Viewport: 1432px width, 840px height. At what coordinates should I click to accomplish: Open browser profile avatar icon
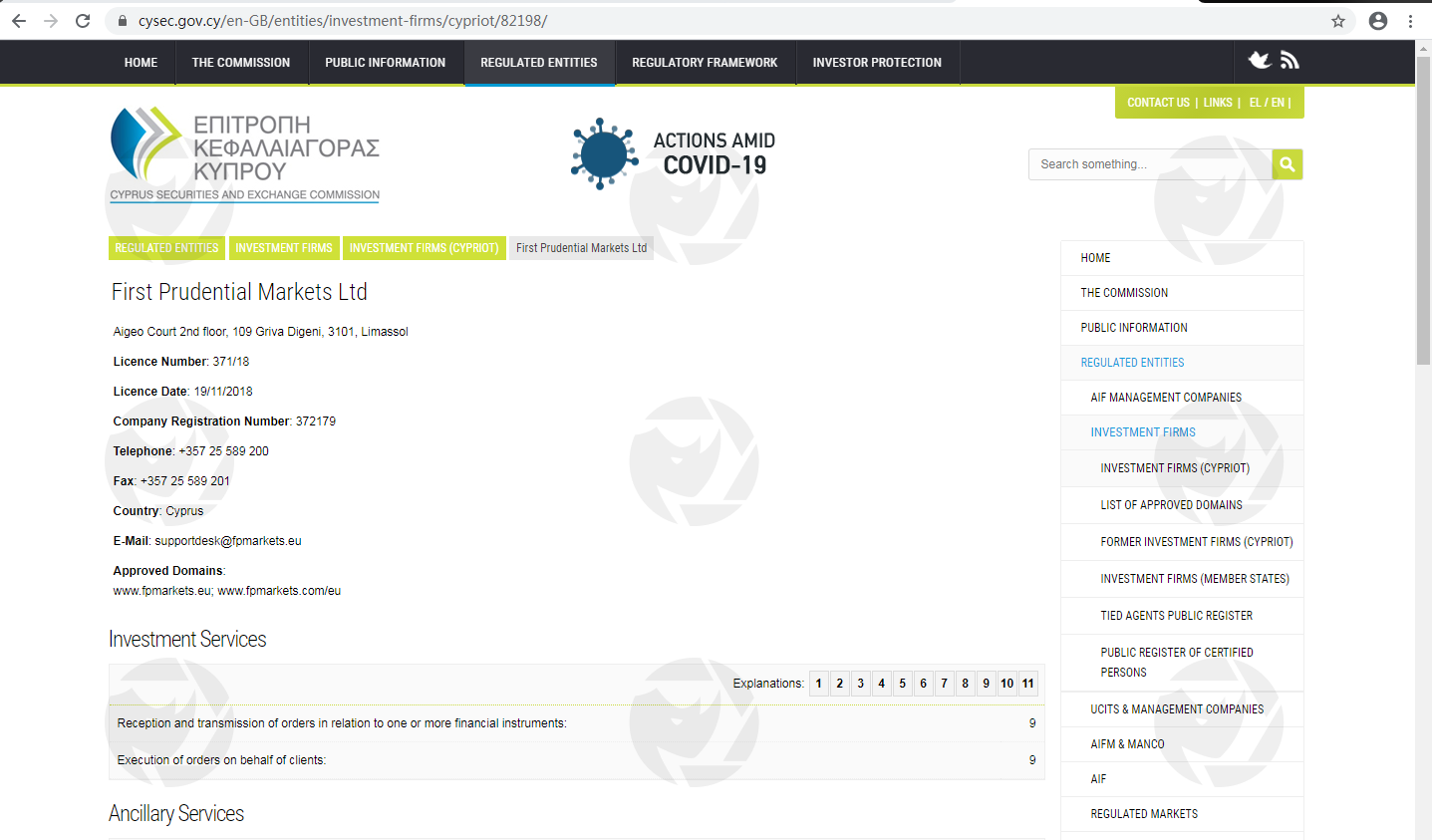pyautogui.click(x=1377, y=21)
